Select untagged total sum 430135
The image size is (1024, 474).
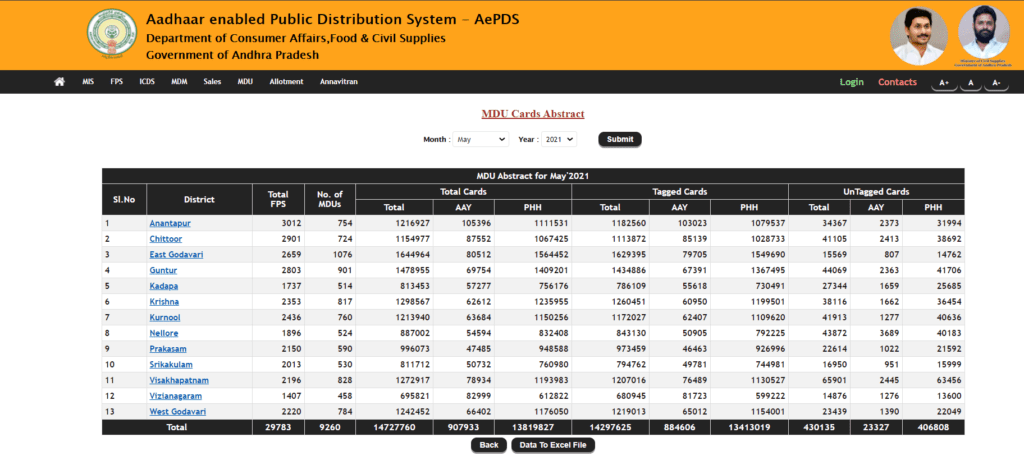(x=819, y=427)
